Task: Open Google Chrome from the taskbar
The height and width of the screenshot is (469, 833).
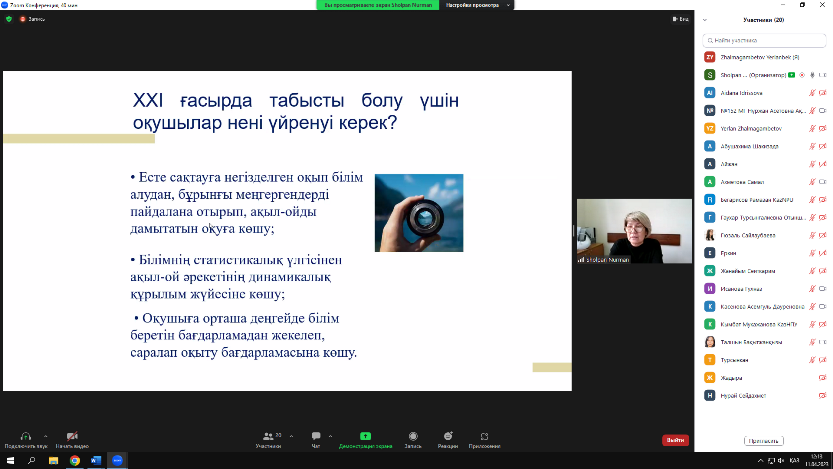Action: pyautogui.click(x=74, y=461)
